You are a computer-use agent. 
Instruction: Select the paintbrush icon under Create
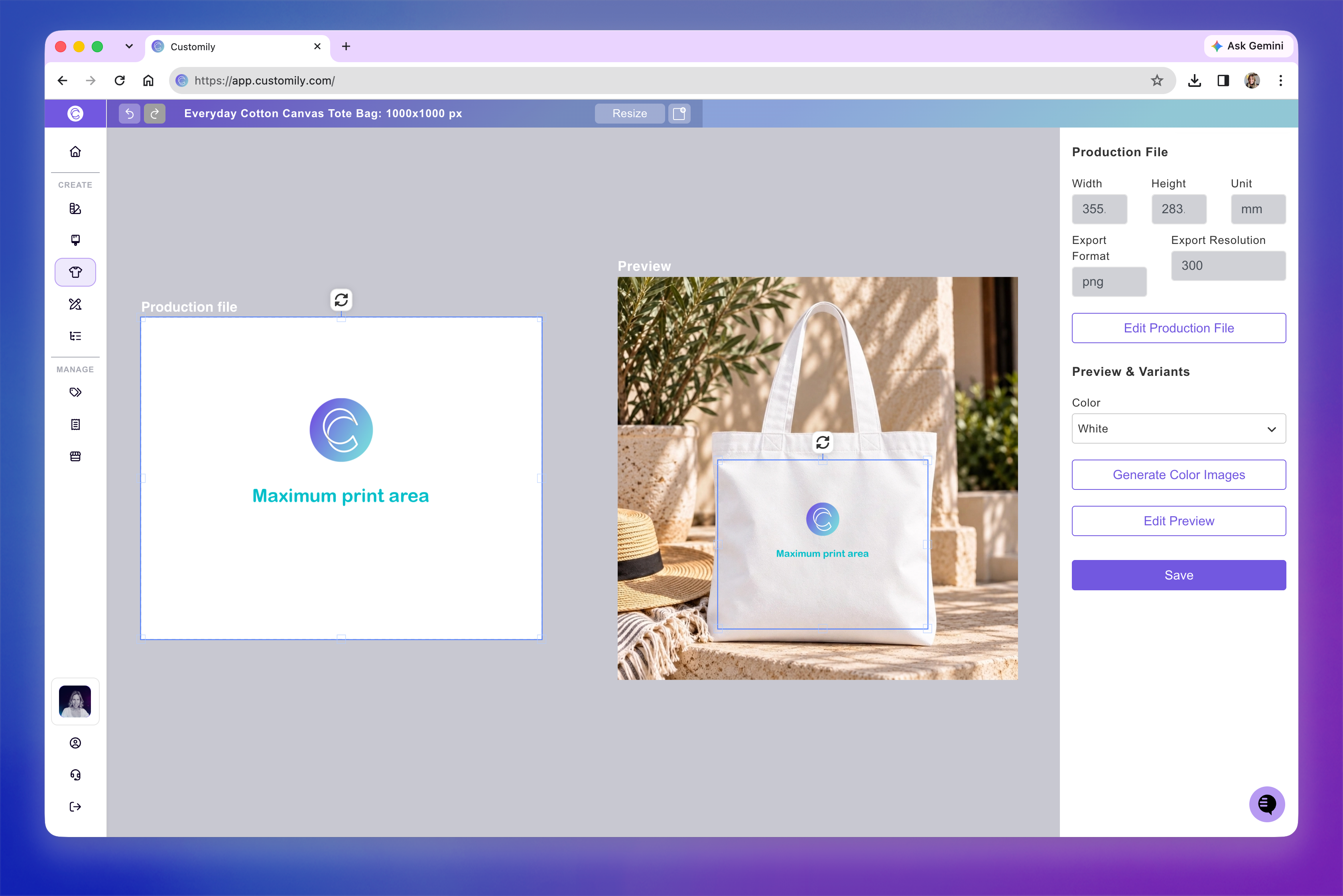pyautogui.click(x=75, y=240)
